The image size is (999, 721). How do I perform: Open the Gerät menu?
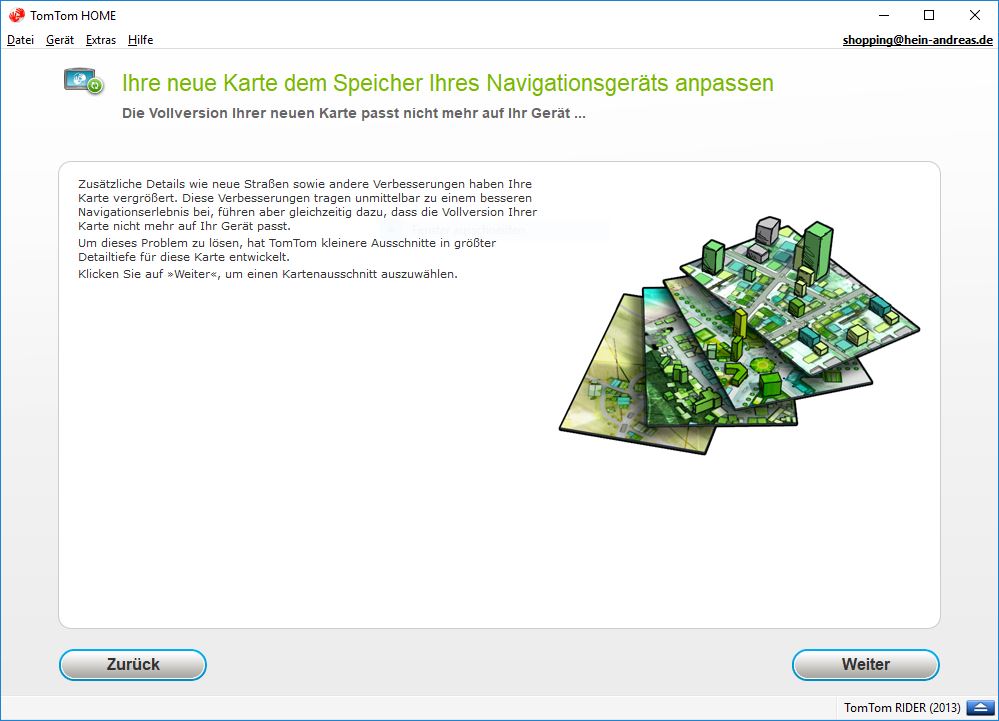click(x=60, y=40)
